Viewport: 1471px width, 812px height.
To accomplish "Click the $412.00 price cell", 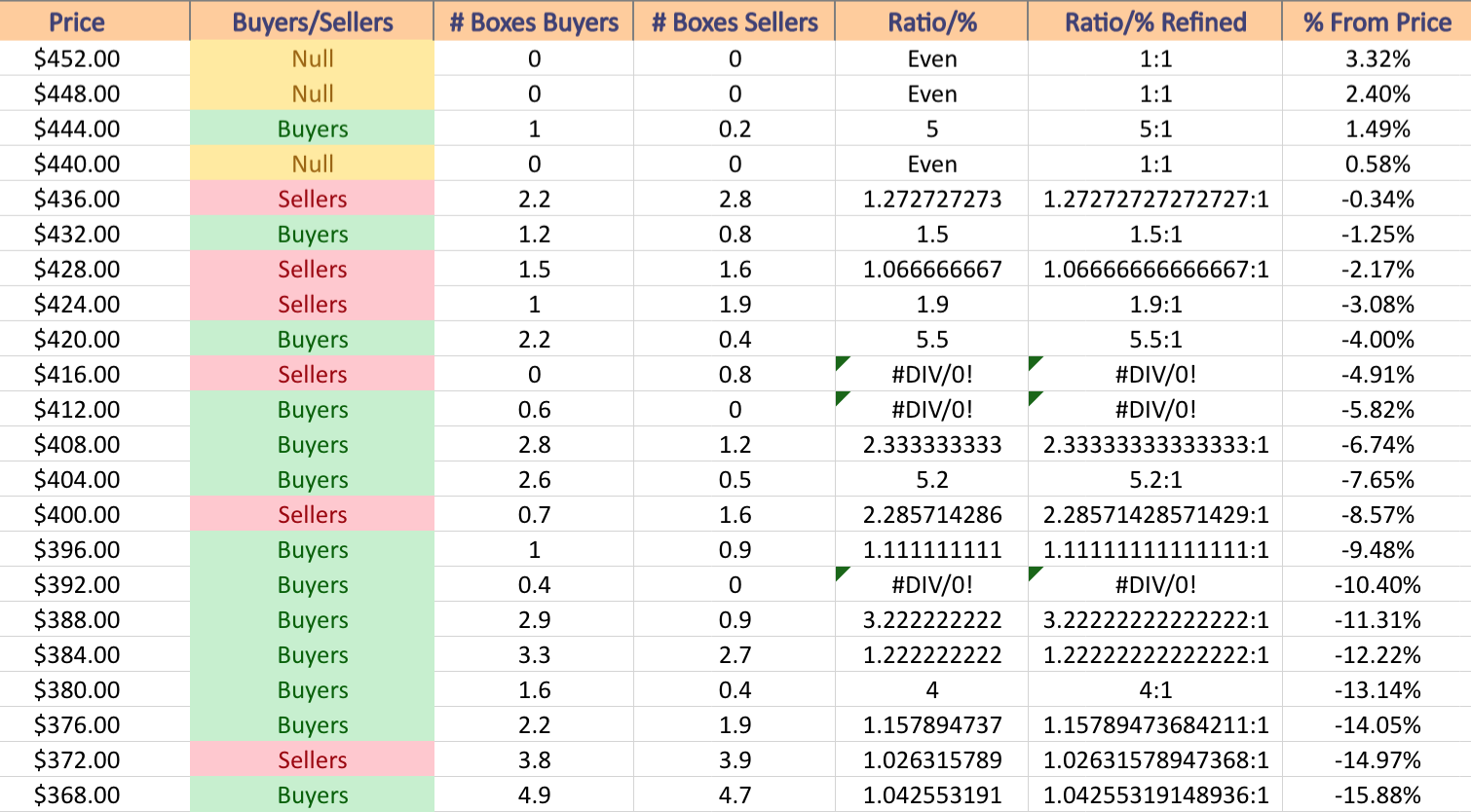I will click(94, 409).
